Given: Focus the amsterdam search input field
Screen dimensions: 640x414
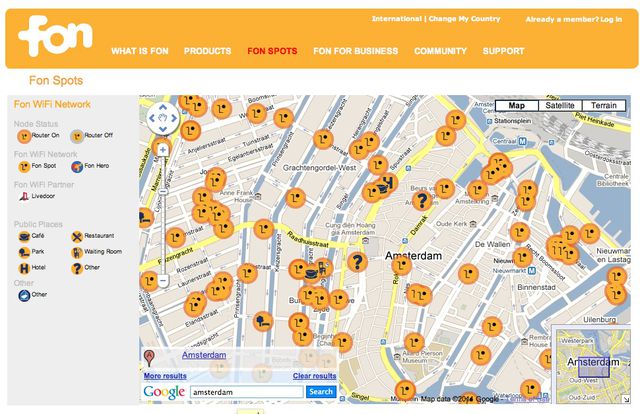Looking at the screenshot, I should tap(247, 392).
